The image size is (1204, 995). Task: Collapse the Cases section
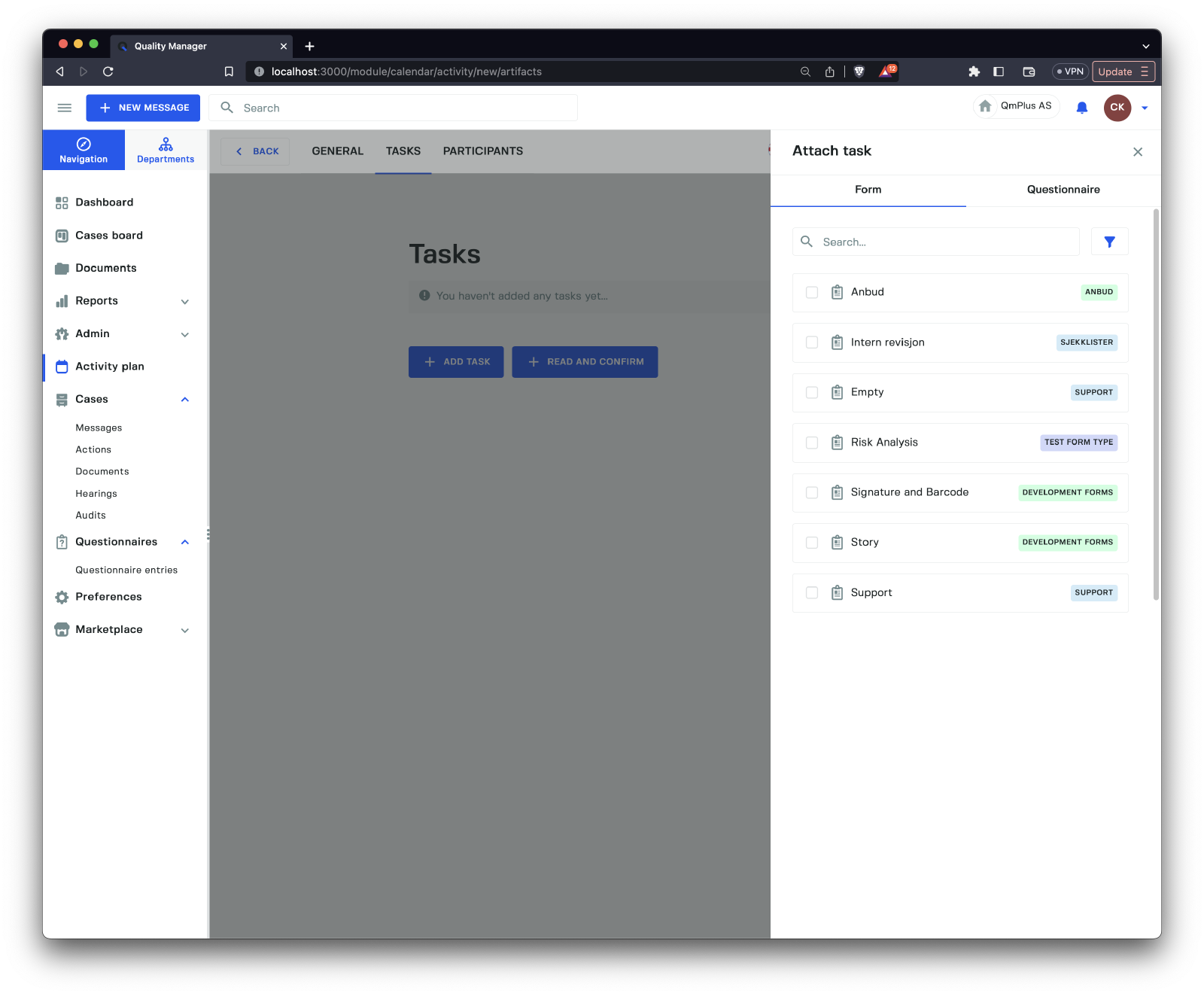click(x=184, y=400)
